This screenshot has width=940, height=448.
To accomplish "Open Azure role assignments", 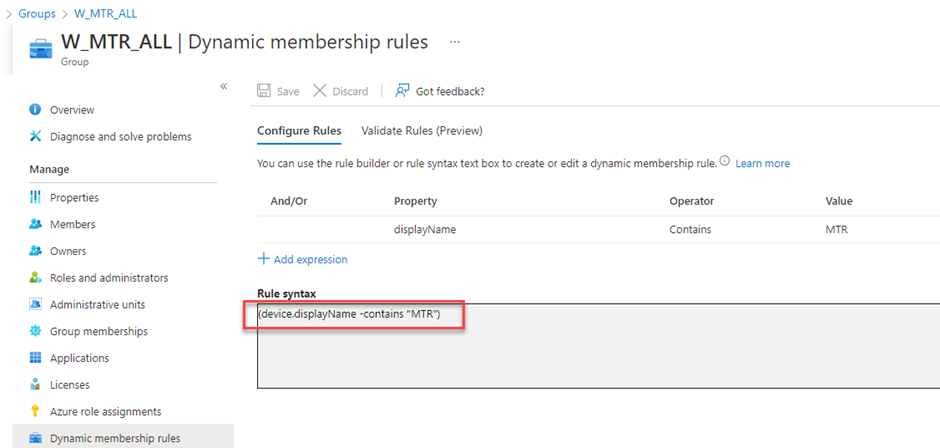I will tap(106, 411).
